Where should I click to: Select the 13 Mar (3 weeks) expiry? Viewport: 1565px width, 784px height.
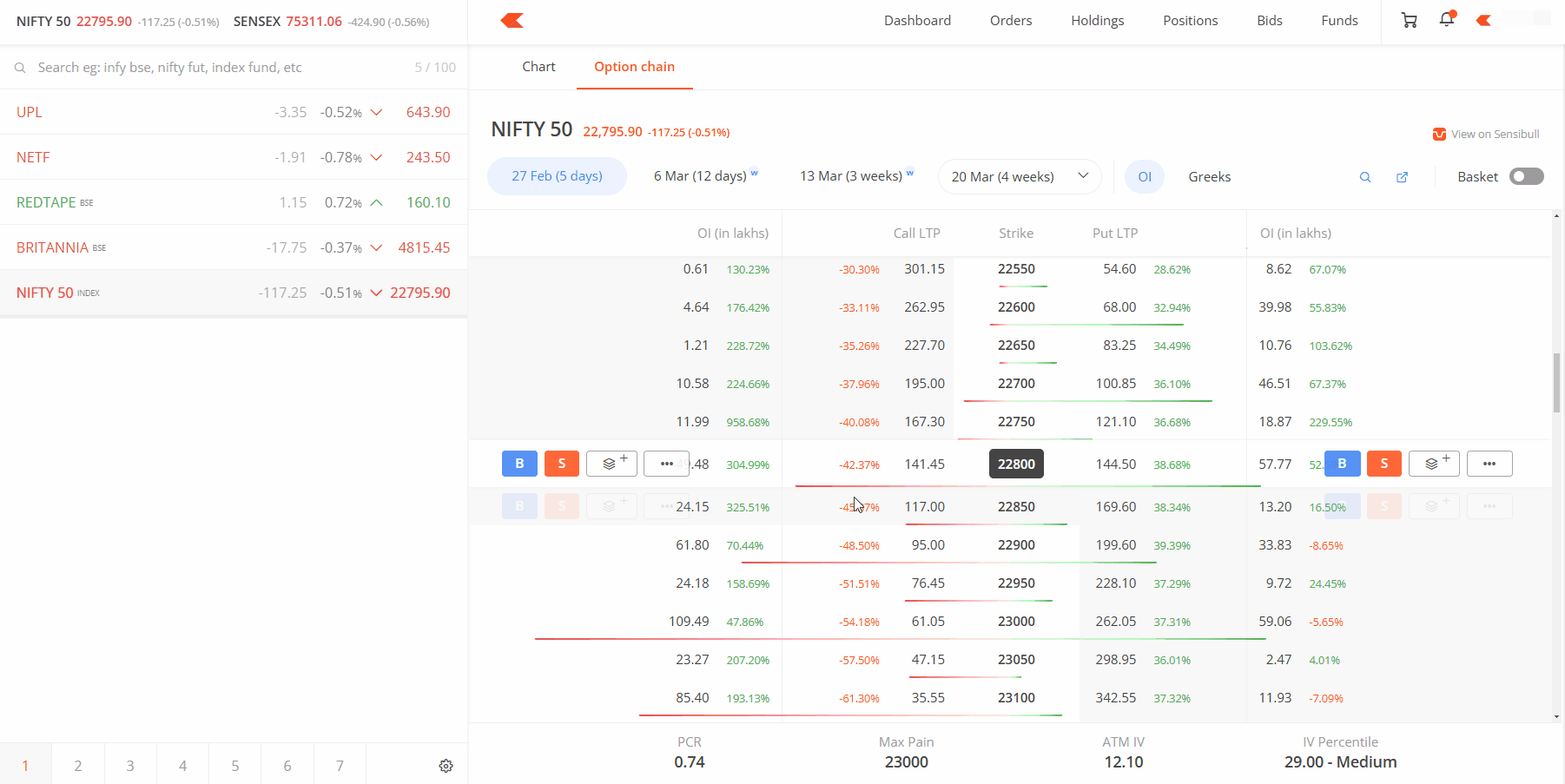(856, 176)
